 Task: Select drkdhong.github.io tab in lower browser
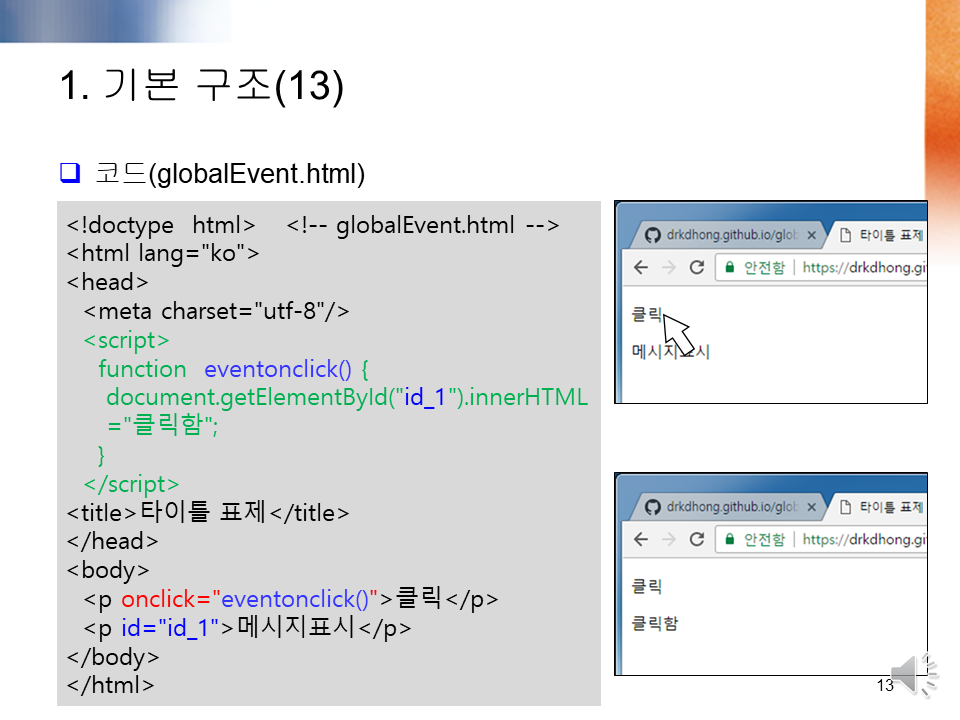point(730,507)
